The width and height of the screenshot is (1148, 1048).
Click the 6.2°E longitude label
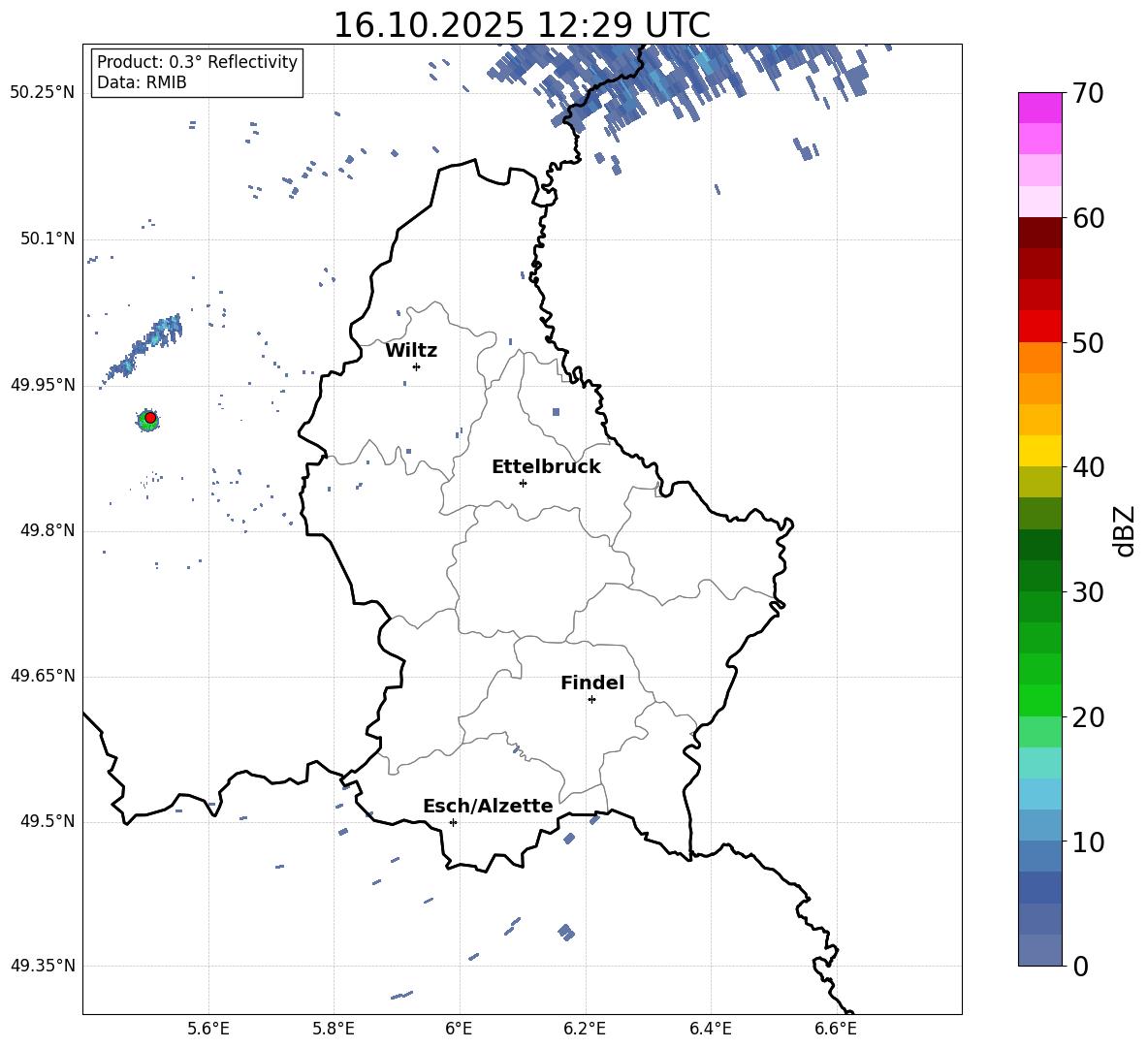[x=585, y=1029]
